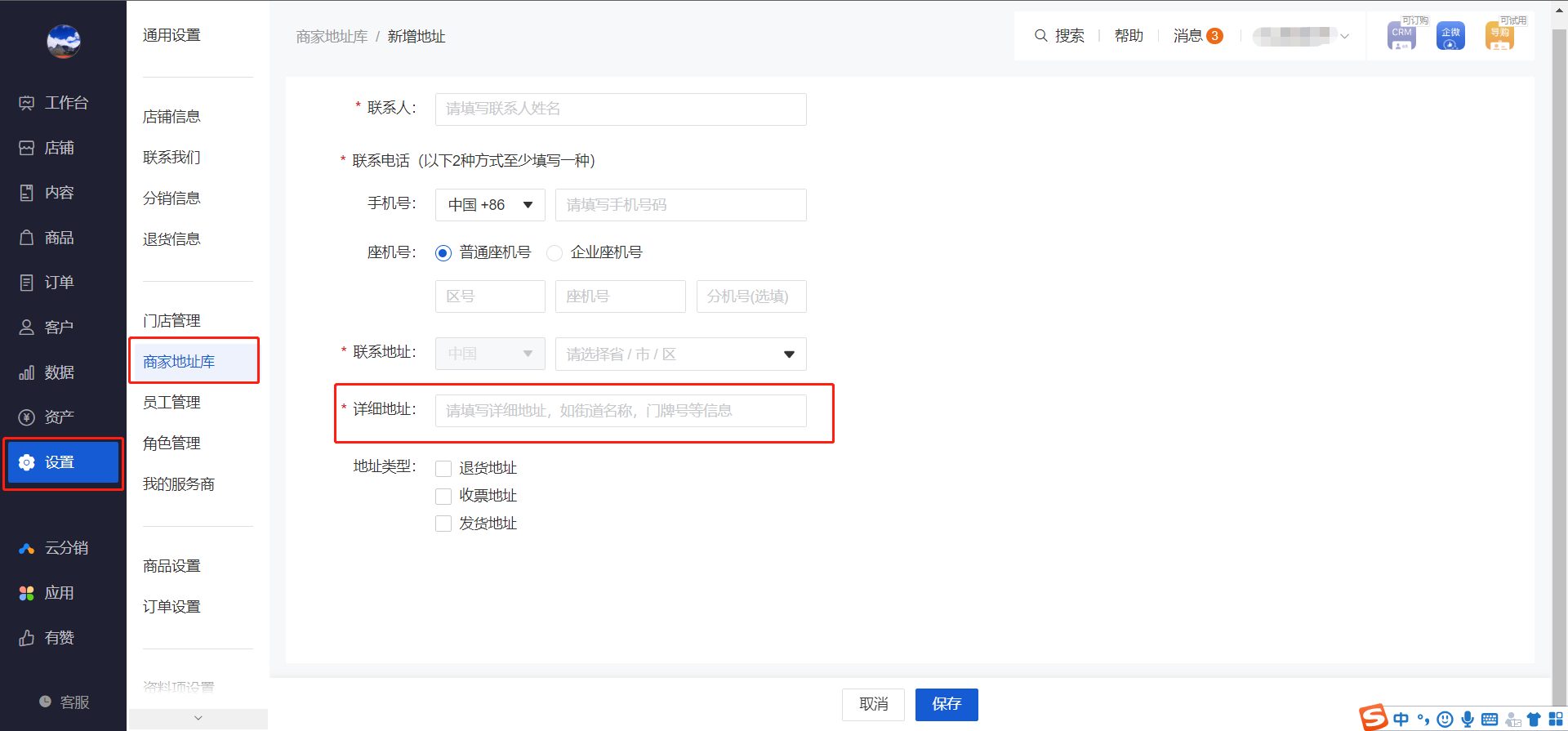
Task: Open the IME emoji smiley panel
Action: click(1445, 720)
